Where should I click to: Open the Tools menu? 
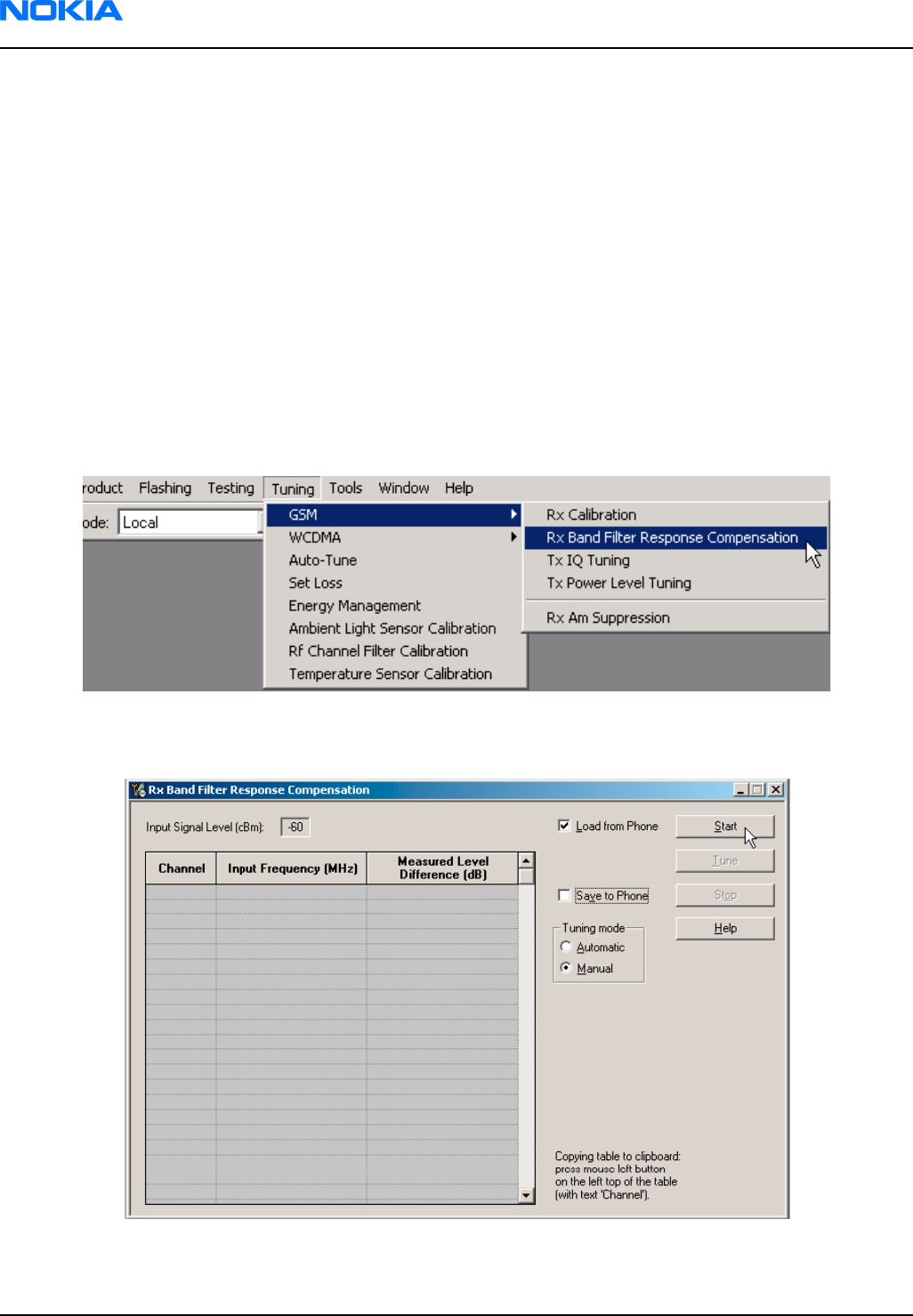coord(345,488)
